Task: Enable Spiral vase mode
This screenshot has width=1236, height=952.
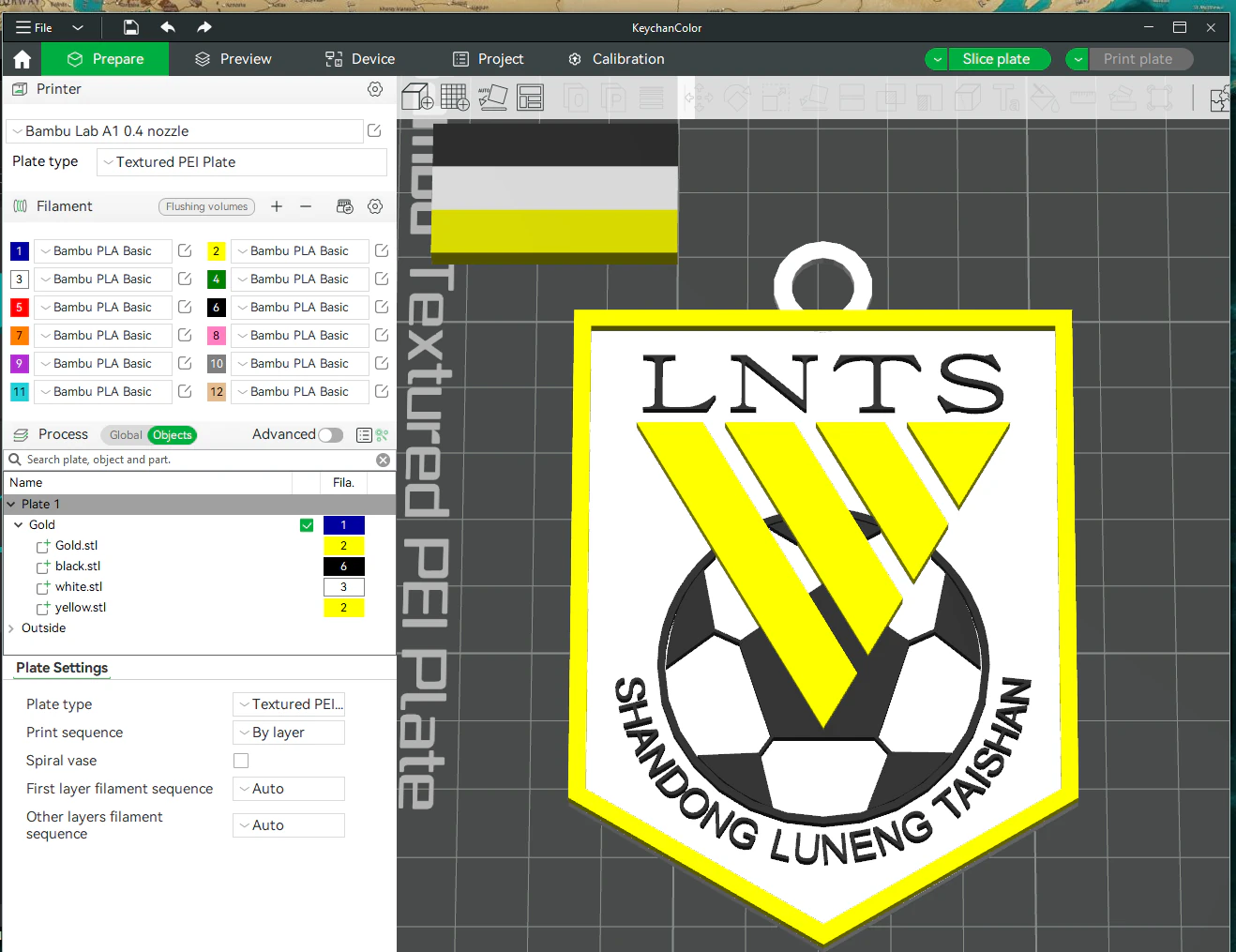Action: click(x=241, y=761)
